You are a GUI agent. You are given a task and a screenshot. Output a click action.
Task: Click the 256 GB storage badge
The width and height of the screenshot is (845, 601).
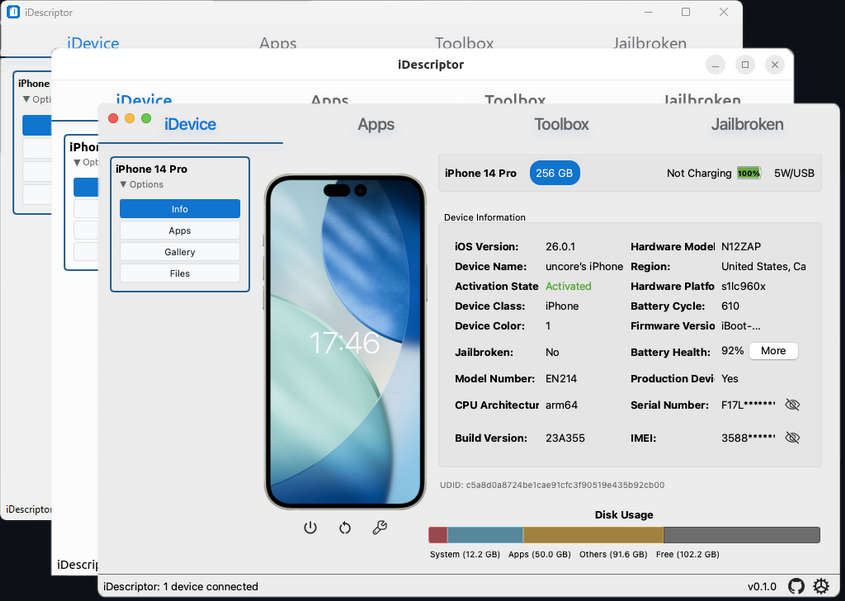[x=554, y=173]
